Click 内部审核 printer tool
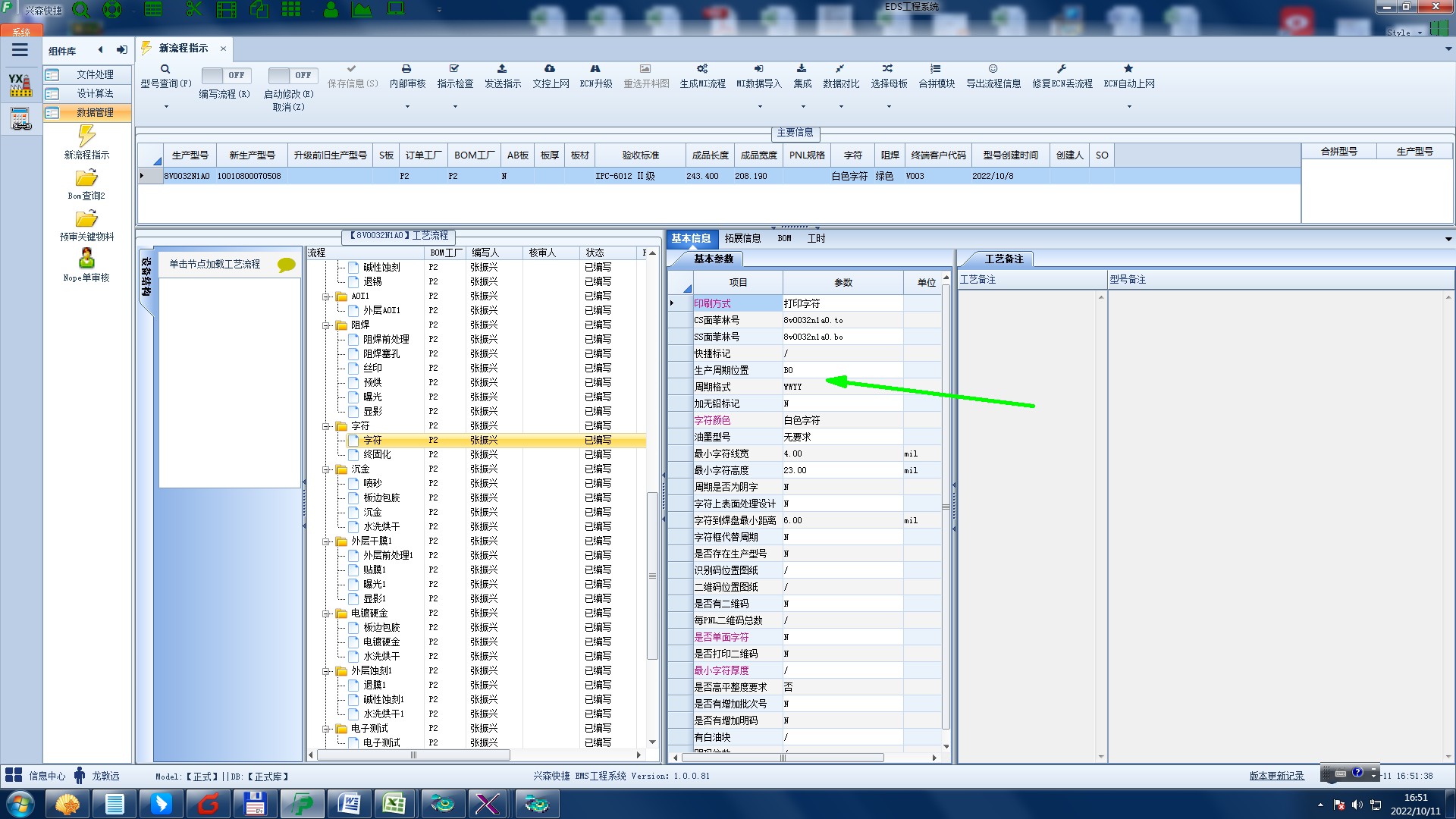The width and height of the screenshot is (1456, 819). [x=407, y=77]
